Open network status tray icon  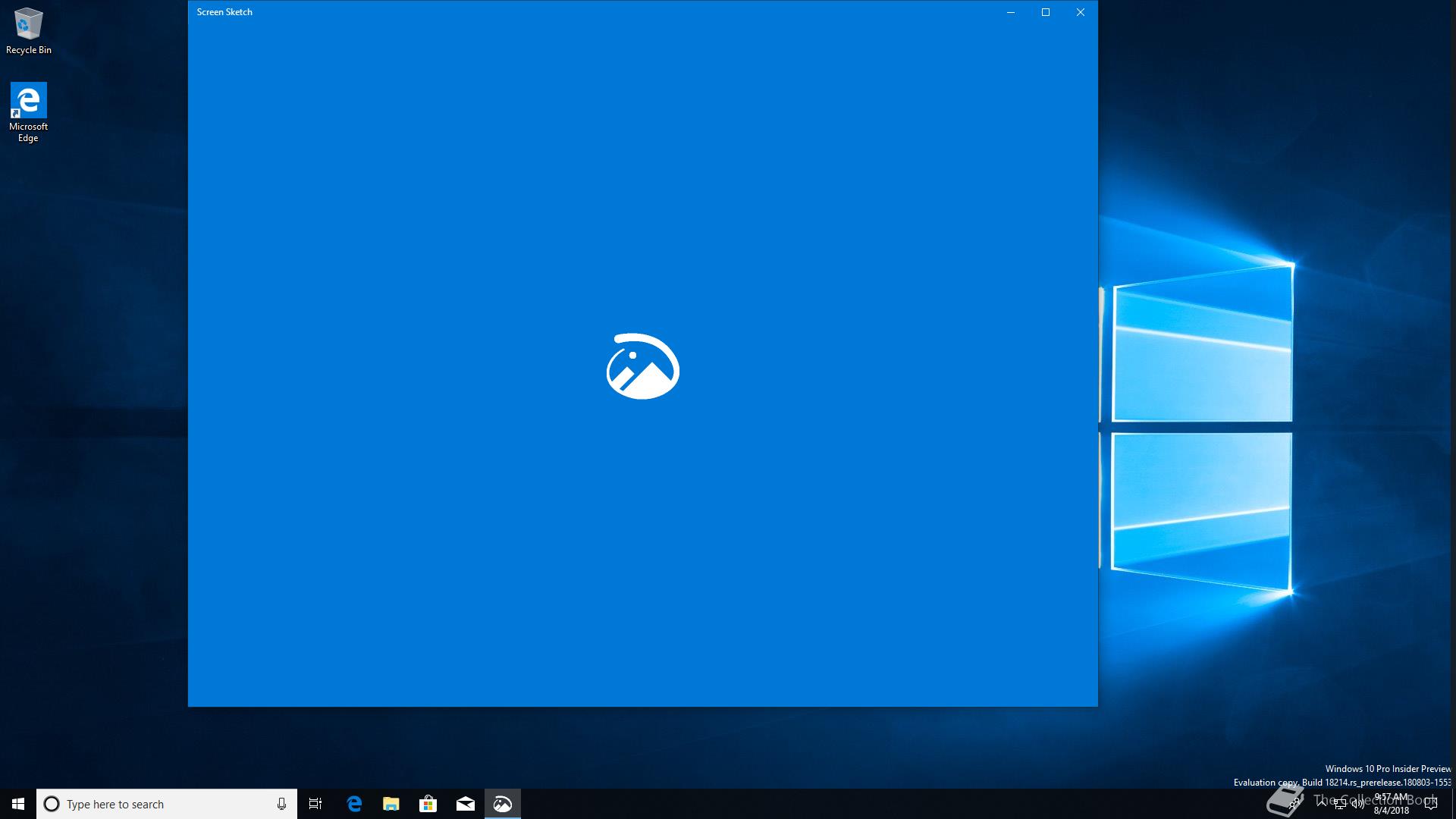[x=1340, y=804]
